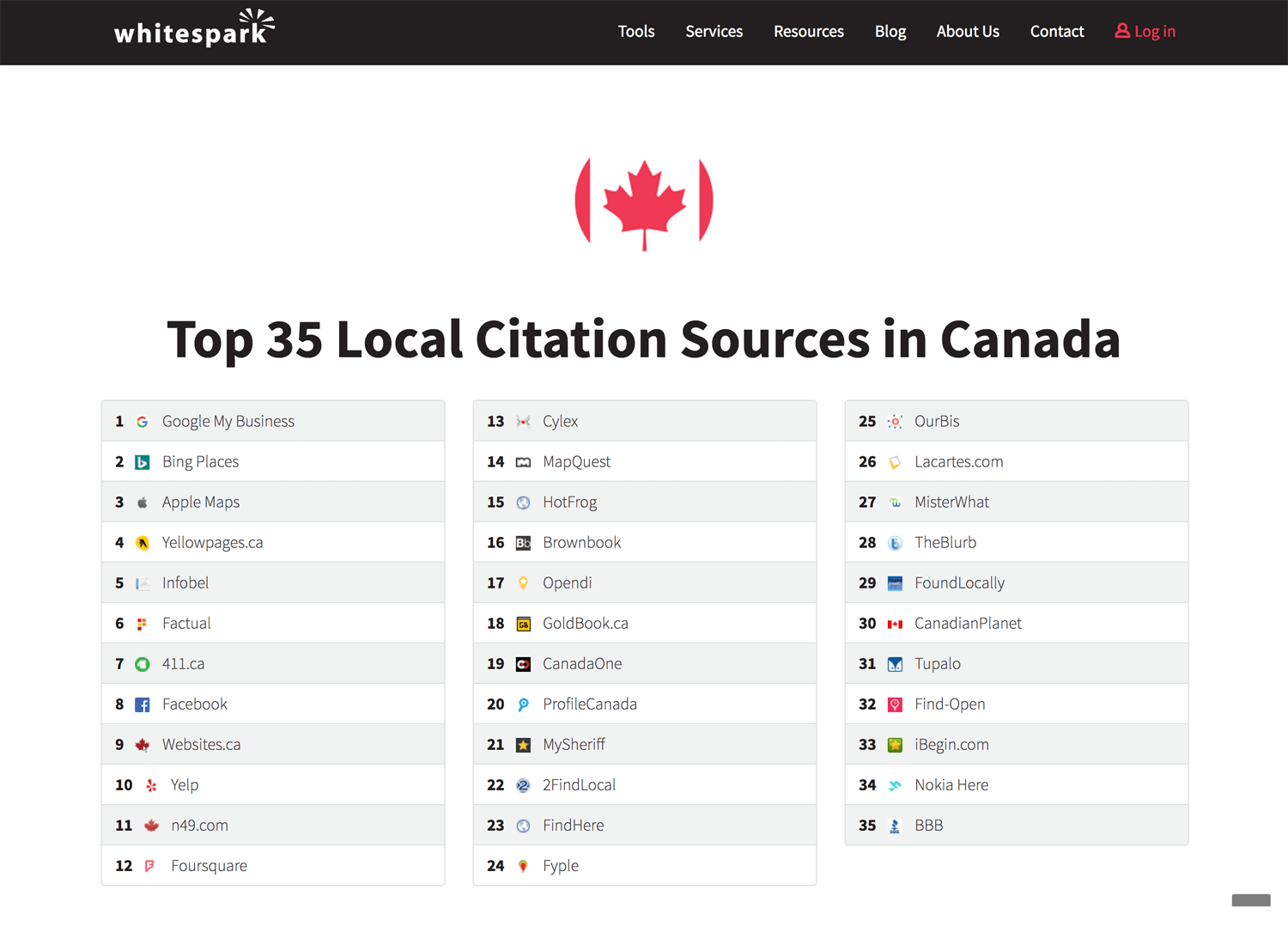
Task: Click the Log in link
Action: tap(1145, 32)
